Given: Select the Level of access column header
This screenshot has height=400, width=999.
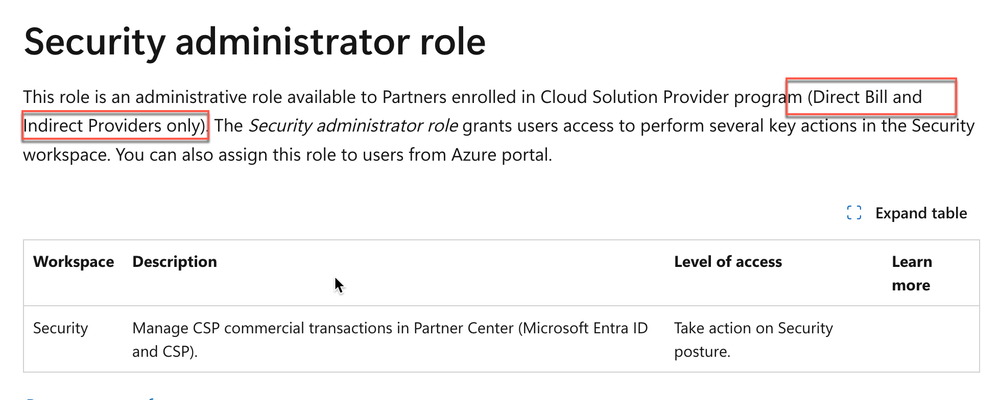Looking at the screenshot, I should [728, 262].
